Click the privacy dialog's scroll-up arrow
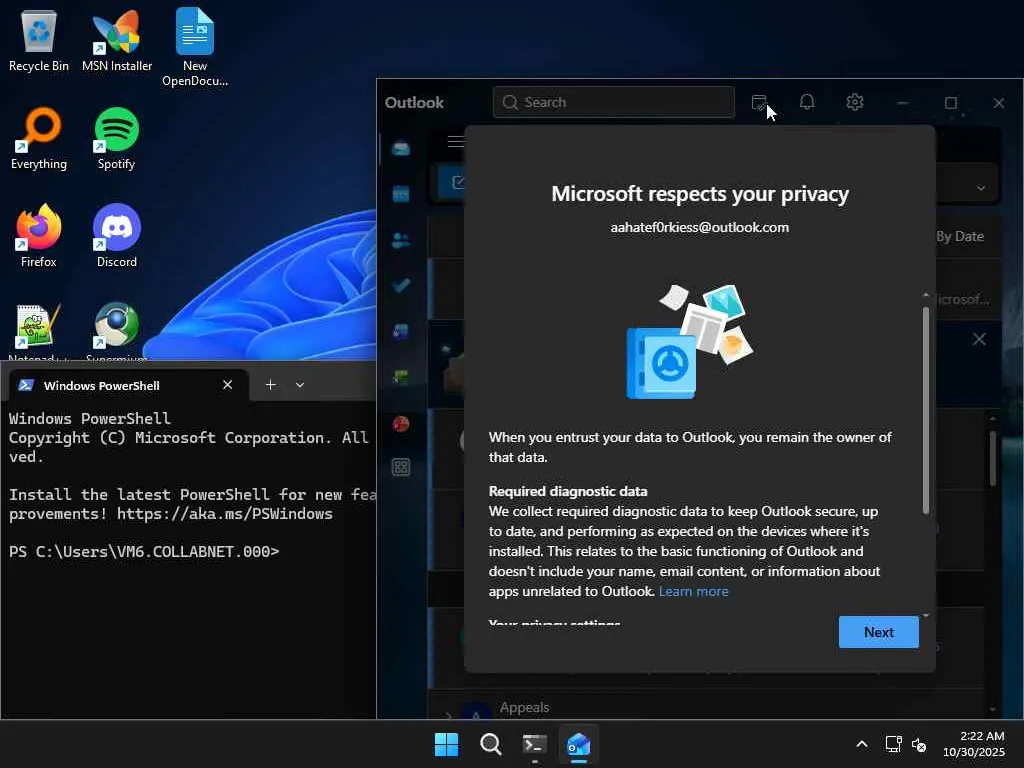 click(x=925, y=296)
